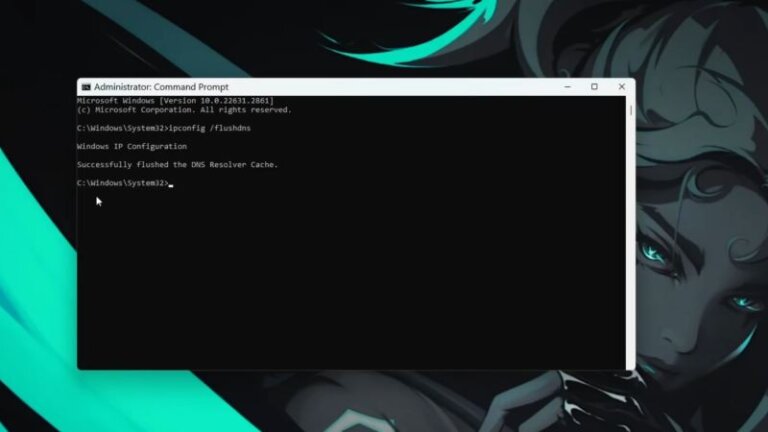Click the "Microsoft Windows [Version" header line
This screenshot has width=768, height=432.
[126, 101]
